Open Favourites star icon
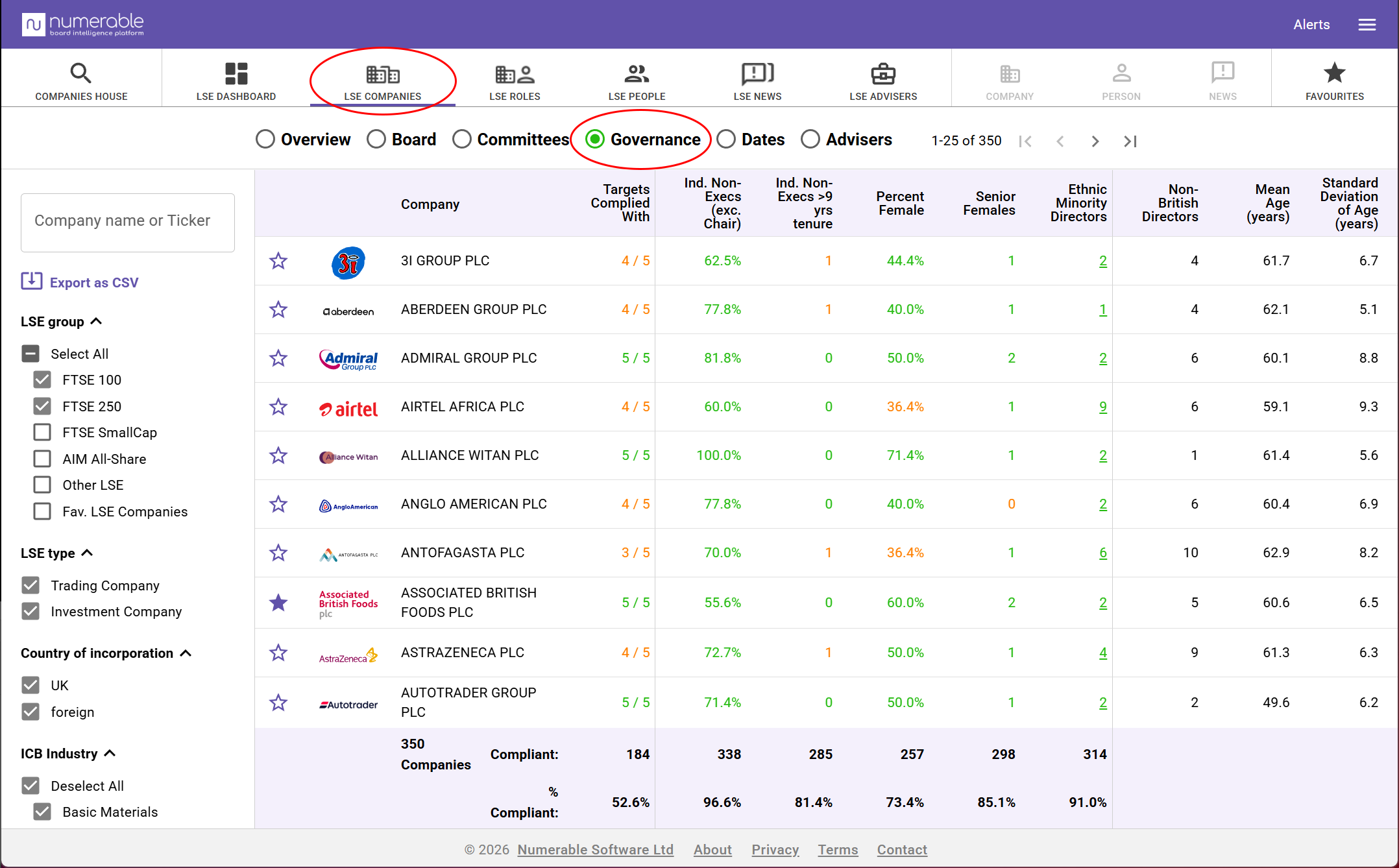This screenshot has height=868, width=1399. click(1334, 73)
